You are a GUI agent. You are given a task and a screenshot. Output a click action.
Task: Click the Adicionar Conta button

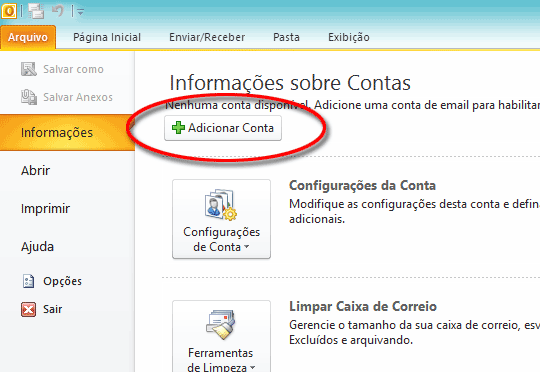223,128
